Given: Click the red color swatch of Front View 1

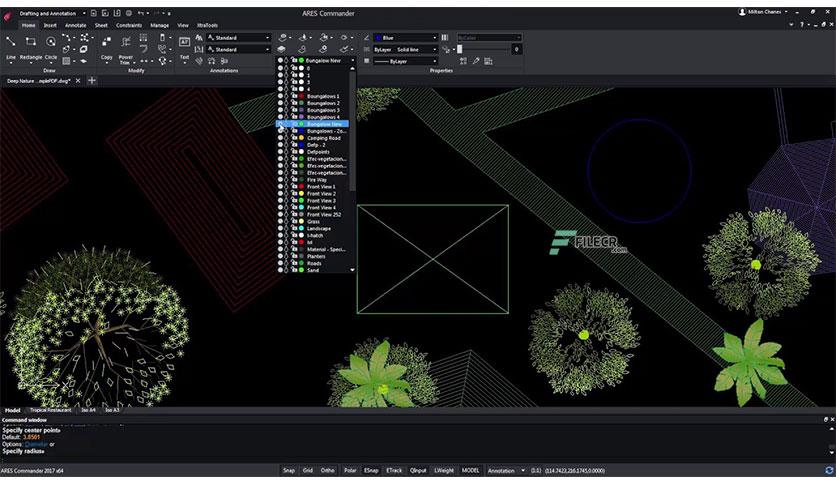Looking at the screenshot, I should pos(301,187).
